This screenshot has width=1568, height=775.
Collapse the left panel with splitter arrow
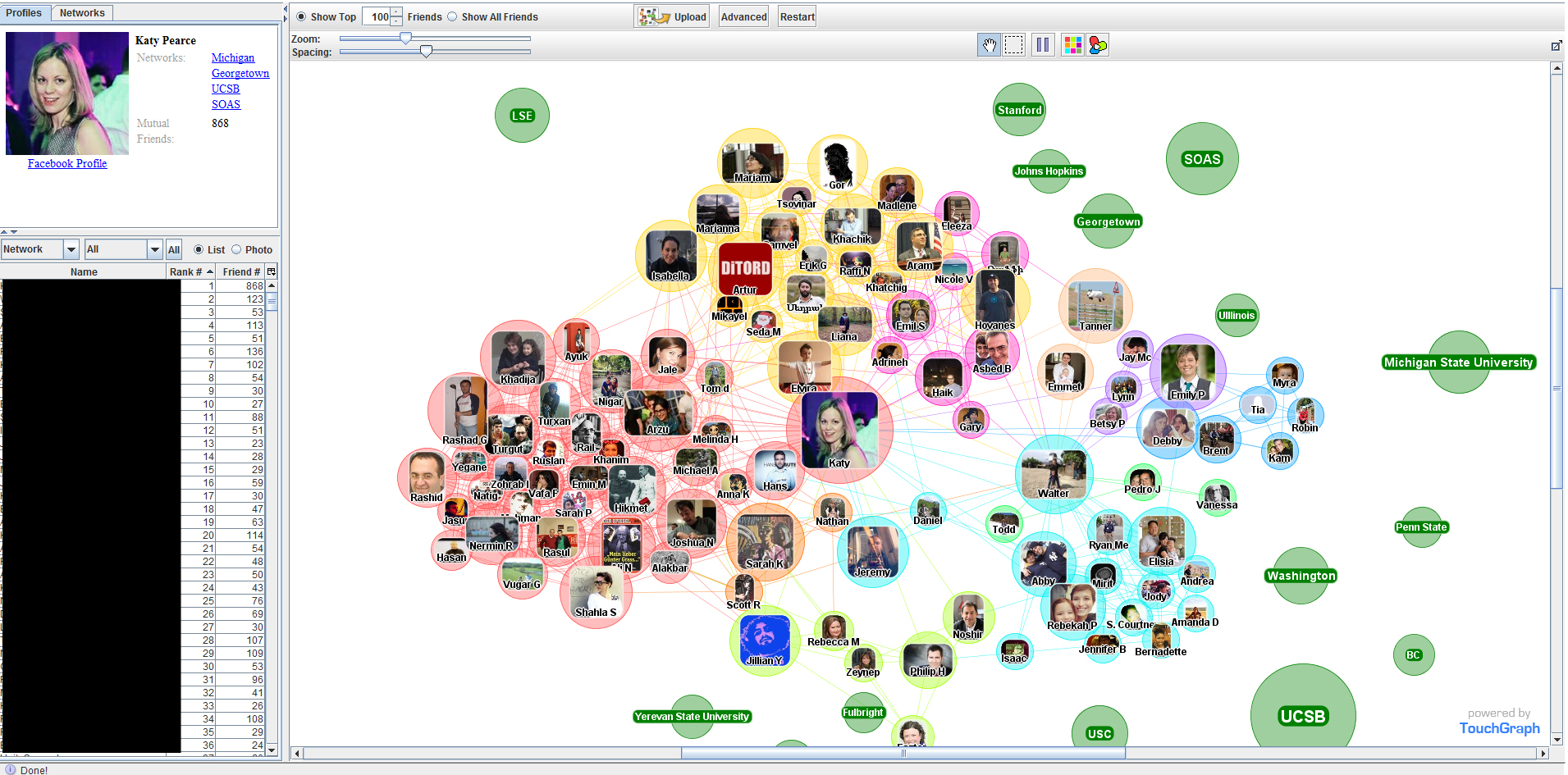286,8
